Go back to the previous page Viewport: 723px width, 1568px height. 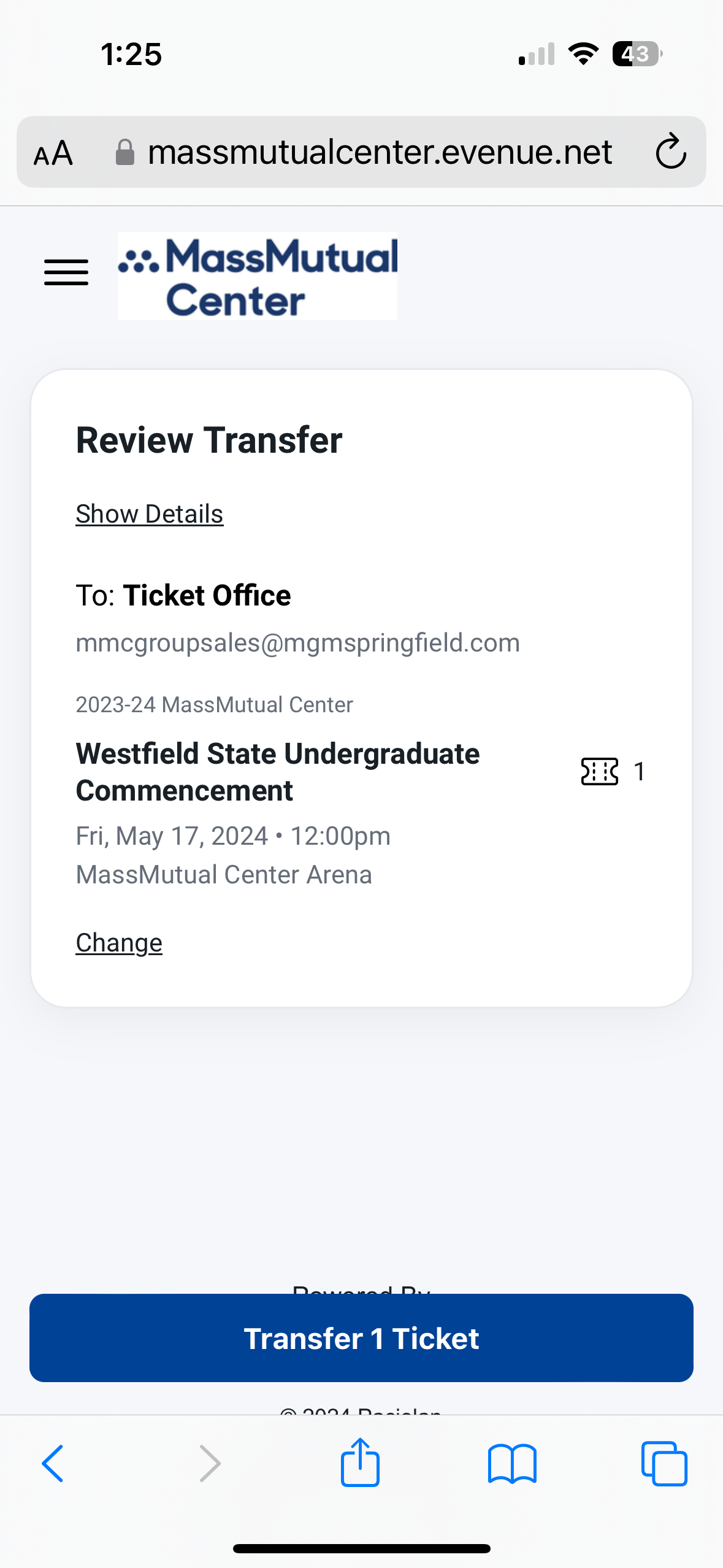coord(53,1463)
